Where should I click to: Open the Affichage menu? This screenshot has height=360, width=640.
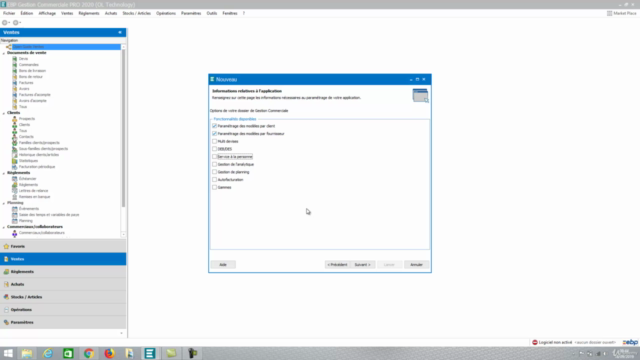(47, 13)
